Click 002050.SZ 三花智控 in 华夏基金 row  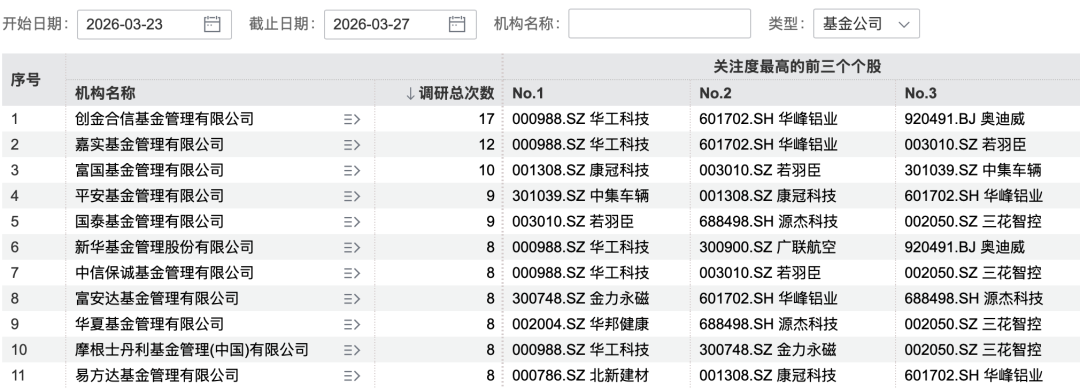973,324
